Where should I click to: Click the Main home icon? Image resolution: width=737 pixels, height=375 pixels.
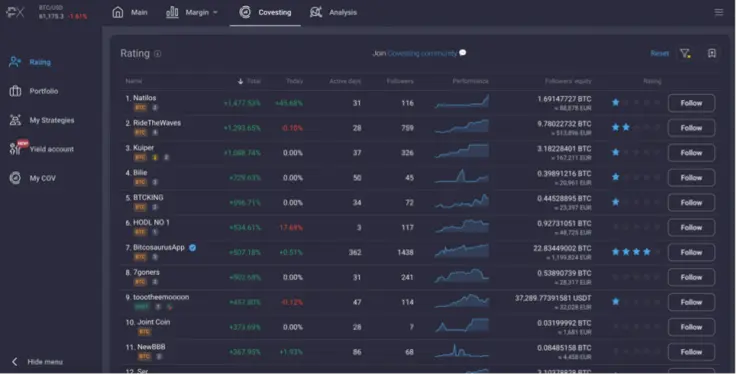(x=118, y=12)
